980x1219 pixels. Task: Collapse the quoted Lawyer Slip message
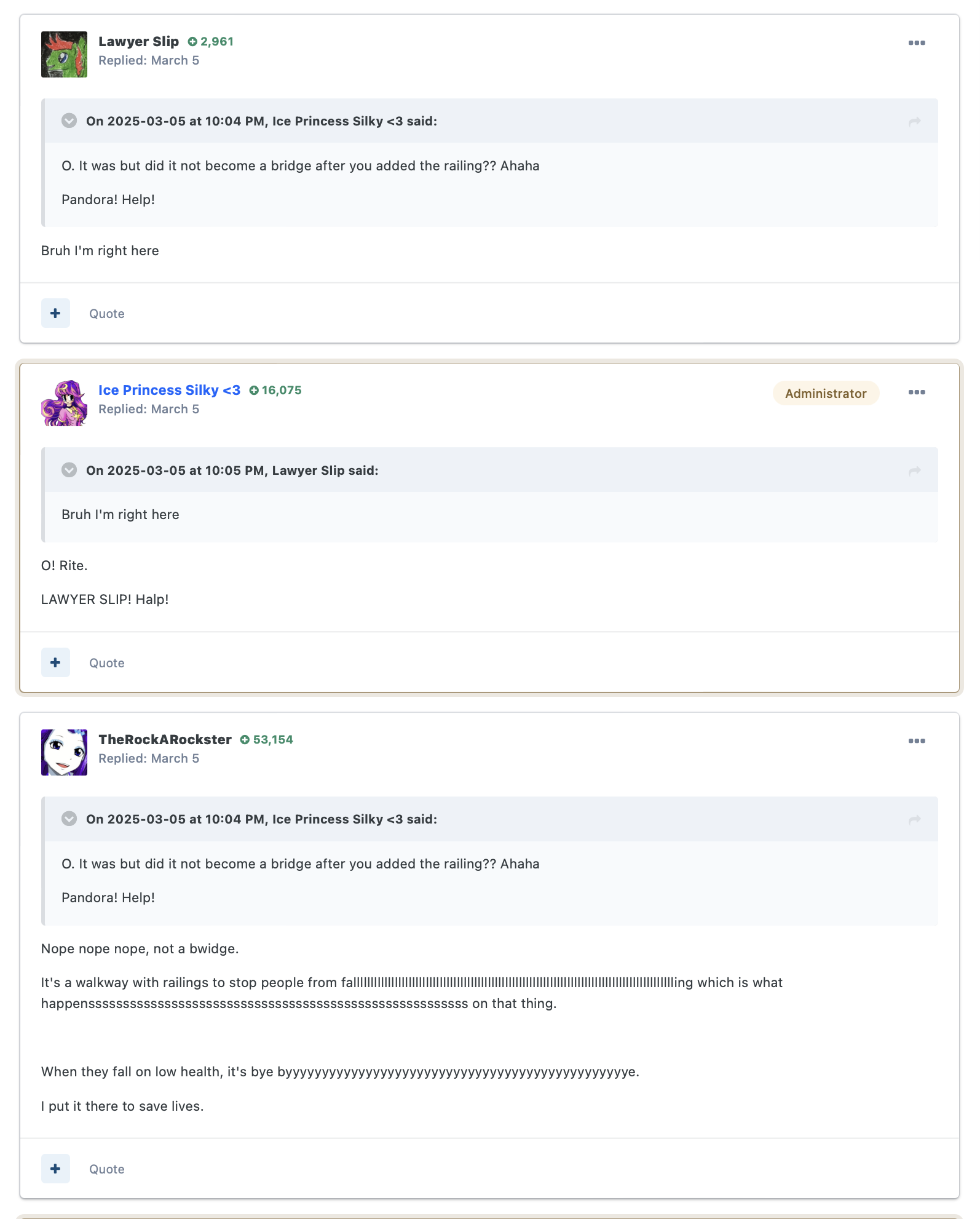[x=69, y=470]
